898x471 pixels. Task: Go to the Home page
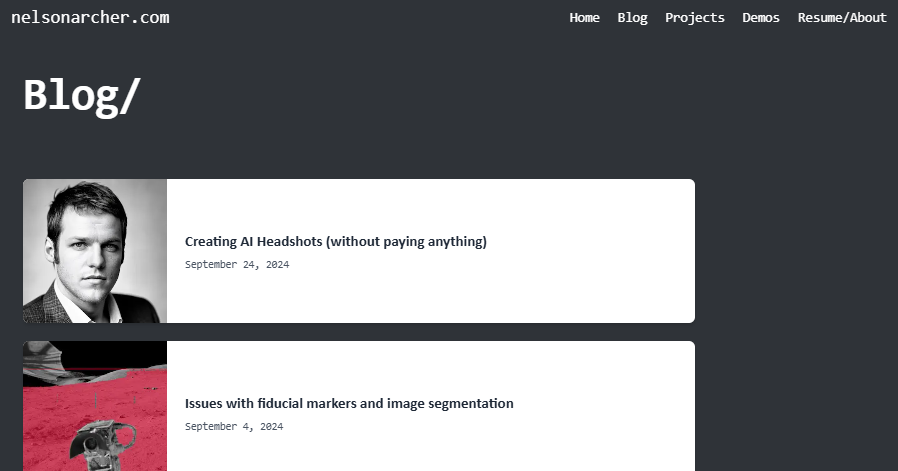pyautogui.click(x=584, y=17)
